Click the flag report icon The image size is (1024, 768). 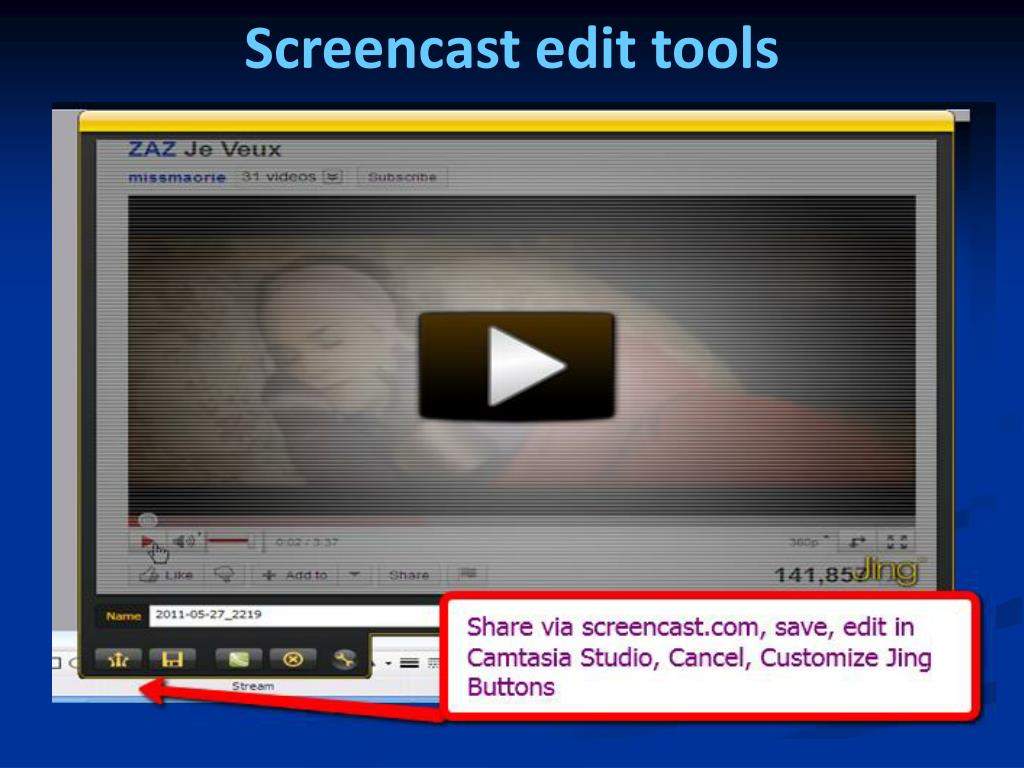[467, 574]
